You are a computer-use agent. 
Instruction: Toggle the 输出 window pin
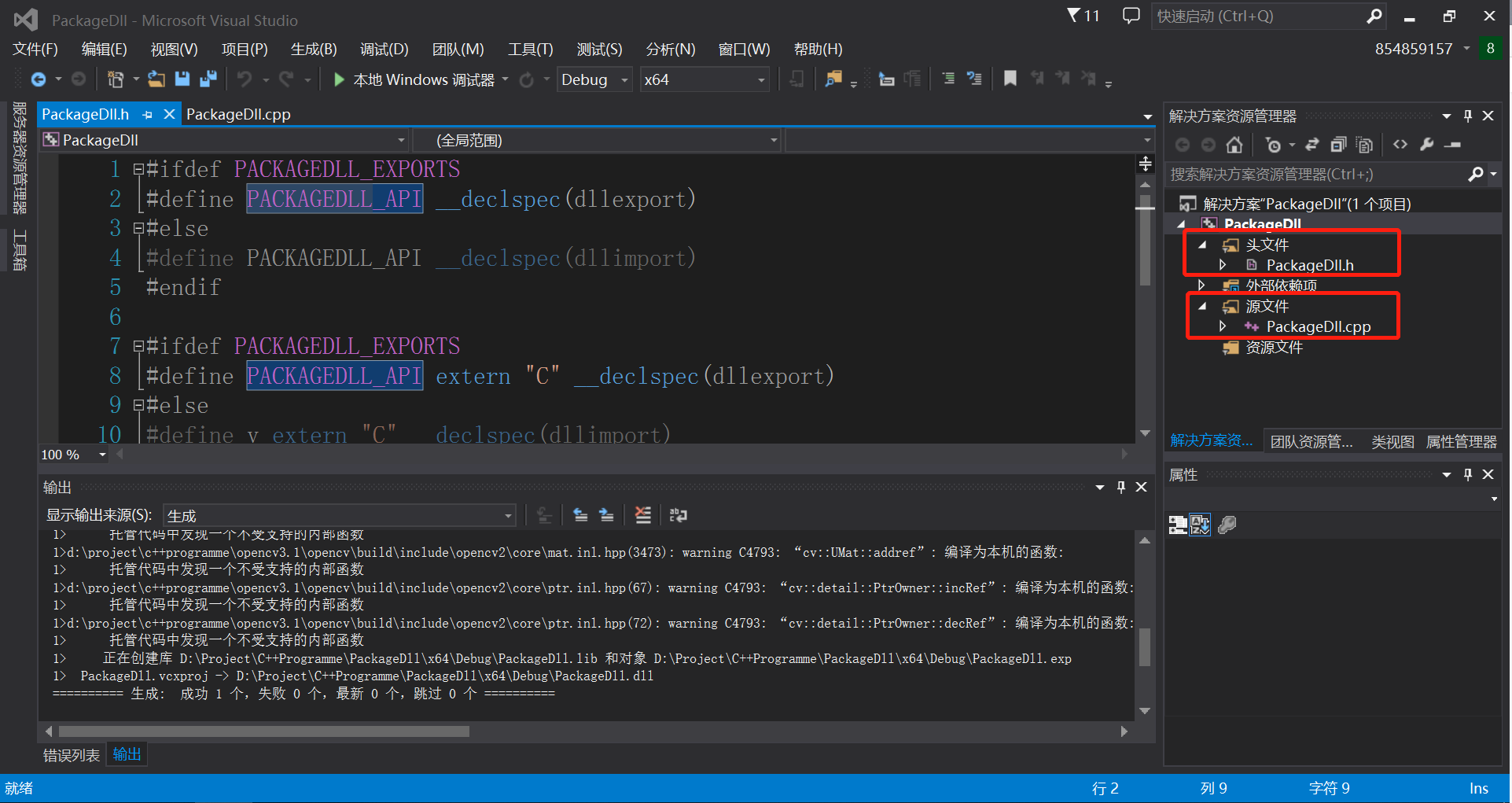(1120, 486)
